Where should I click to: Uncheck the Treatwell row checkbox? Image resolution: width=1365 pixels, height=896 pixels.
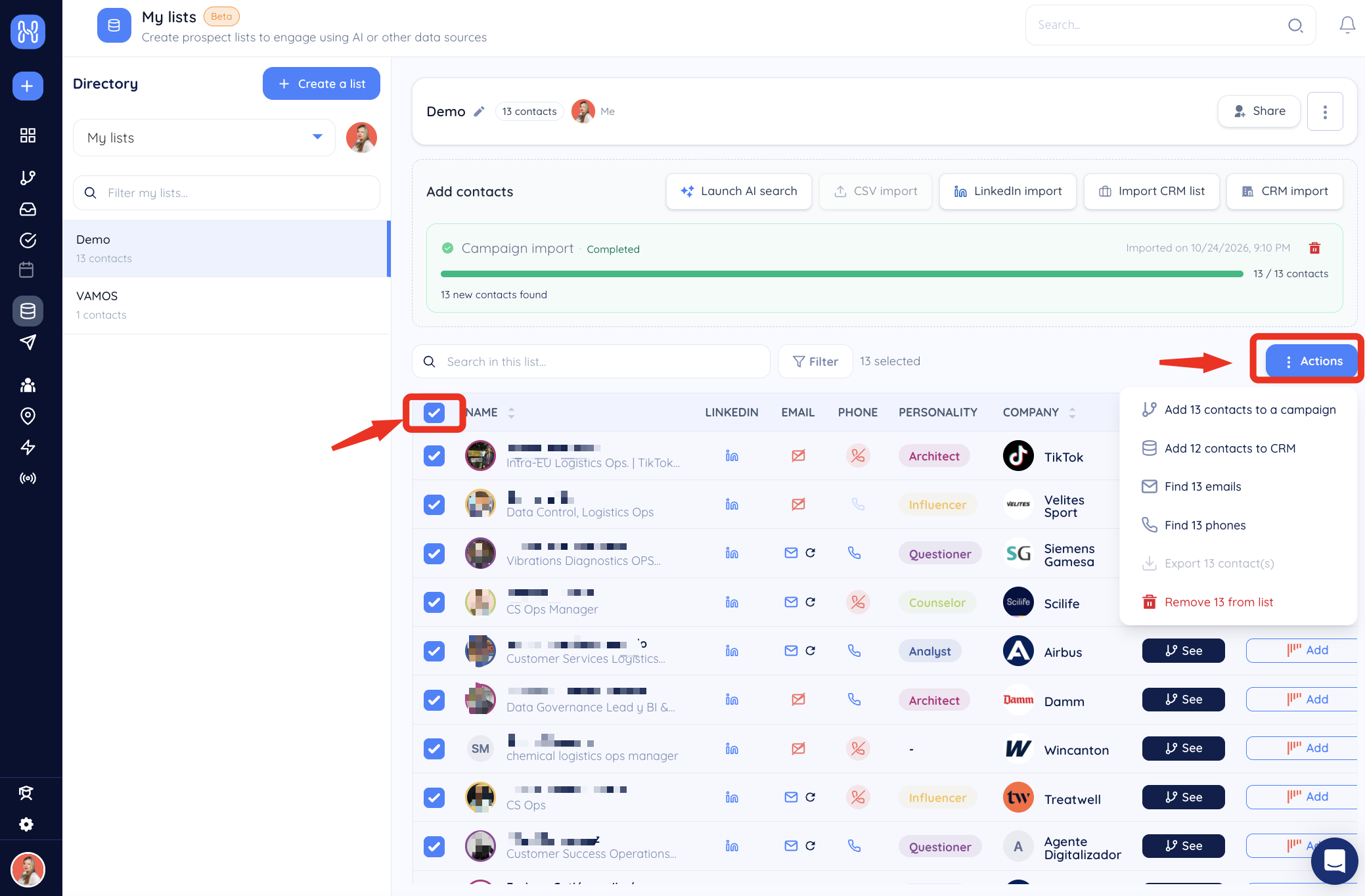point(434,797)
